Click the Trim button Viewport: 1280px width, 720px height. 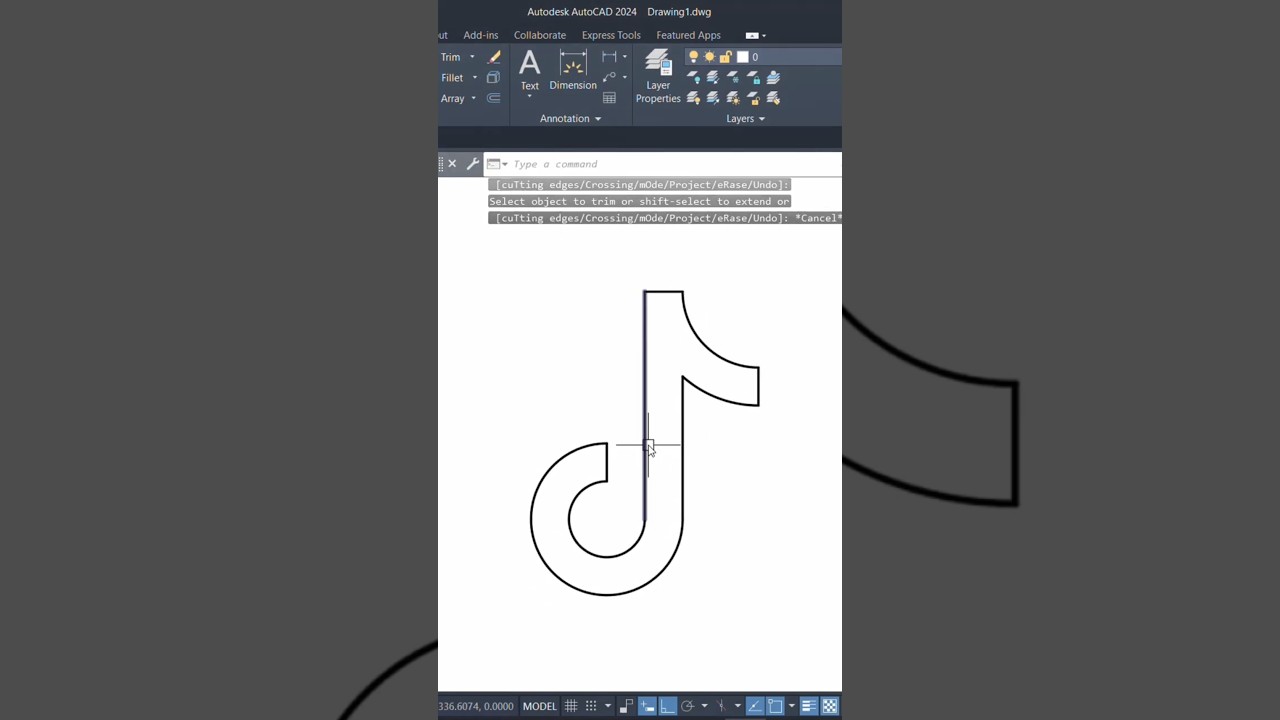pos(451,57)
